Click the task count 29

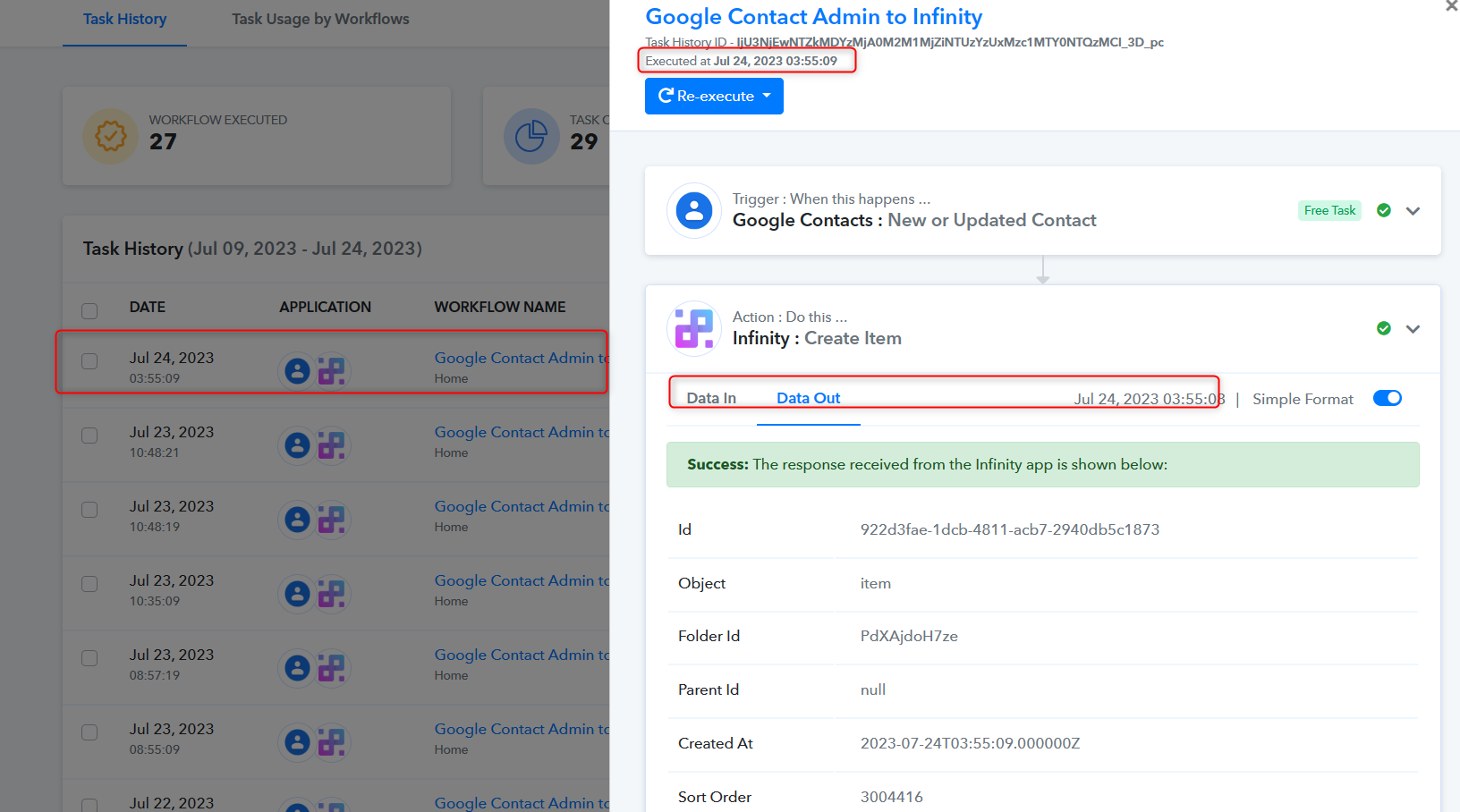pos(584,142)
